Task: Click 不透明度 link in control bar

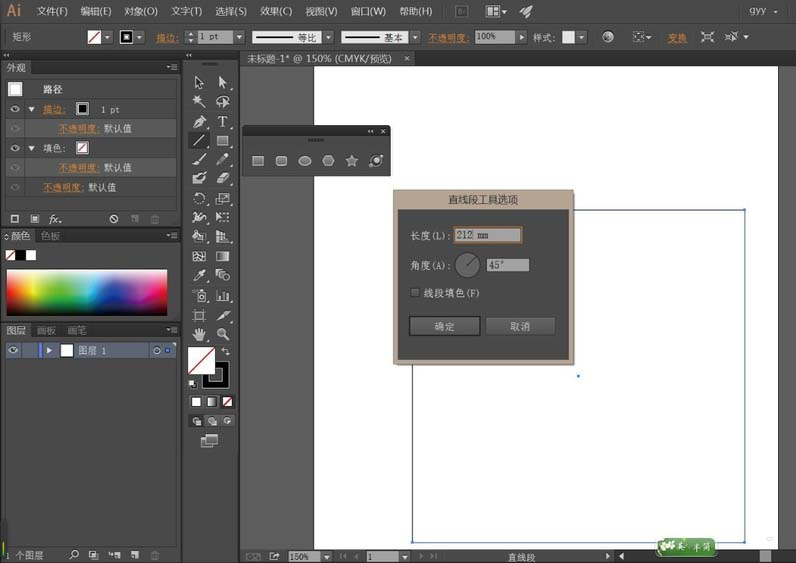Action: pyautogui.click(x=449, y=38)
